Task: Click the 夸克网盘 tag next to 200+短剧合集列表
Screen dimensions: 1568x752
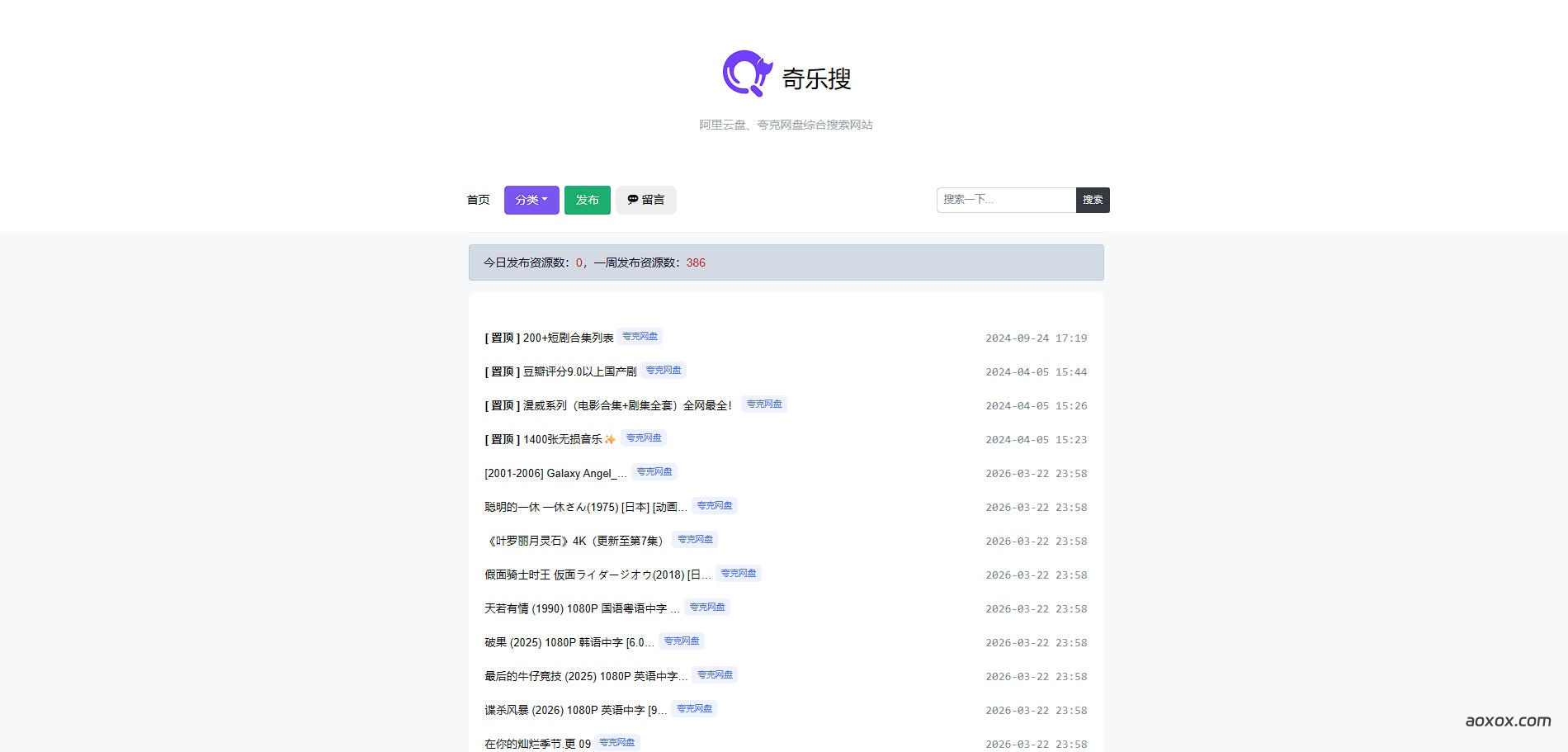Action: pyautogui.click(x=640, y=336)
